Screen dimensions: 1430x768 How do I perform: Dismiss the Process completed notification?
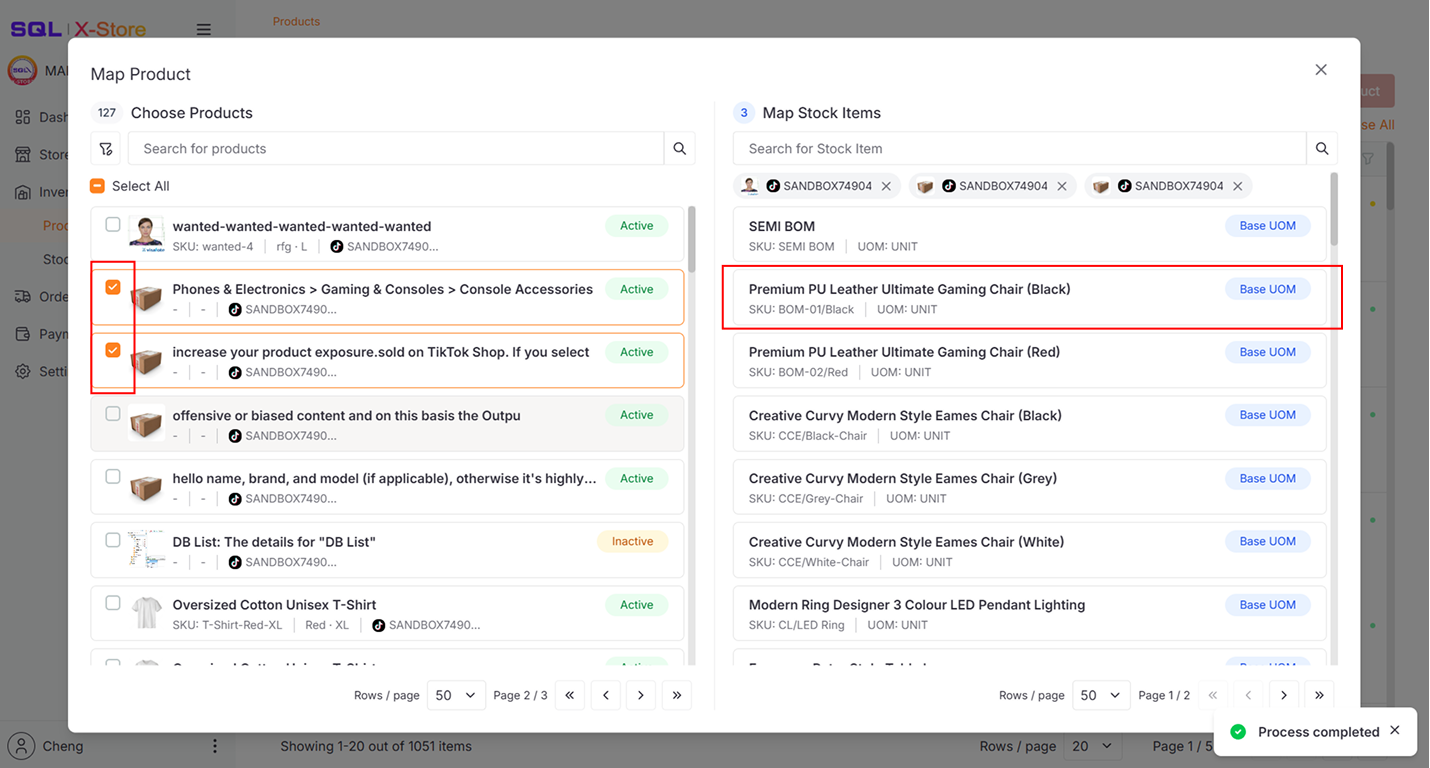tap(1395, 731)
